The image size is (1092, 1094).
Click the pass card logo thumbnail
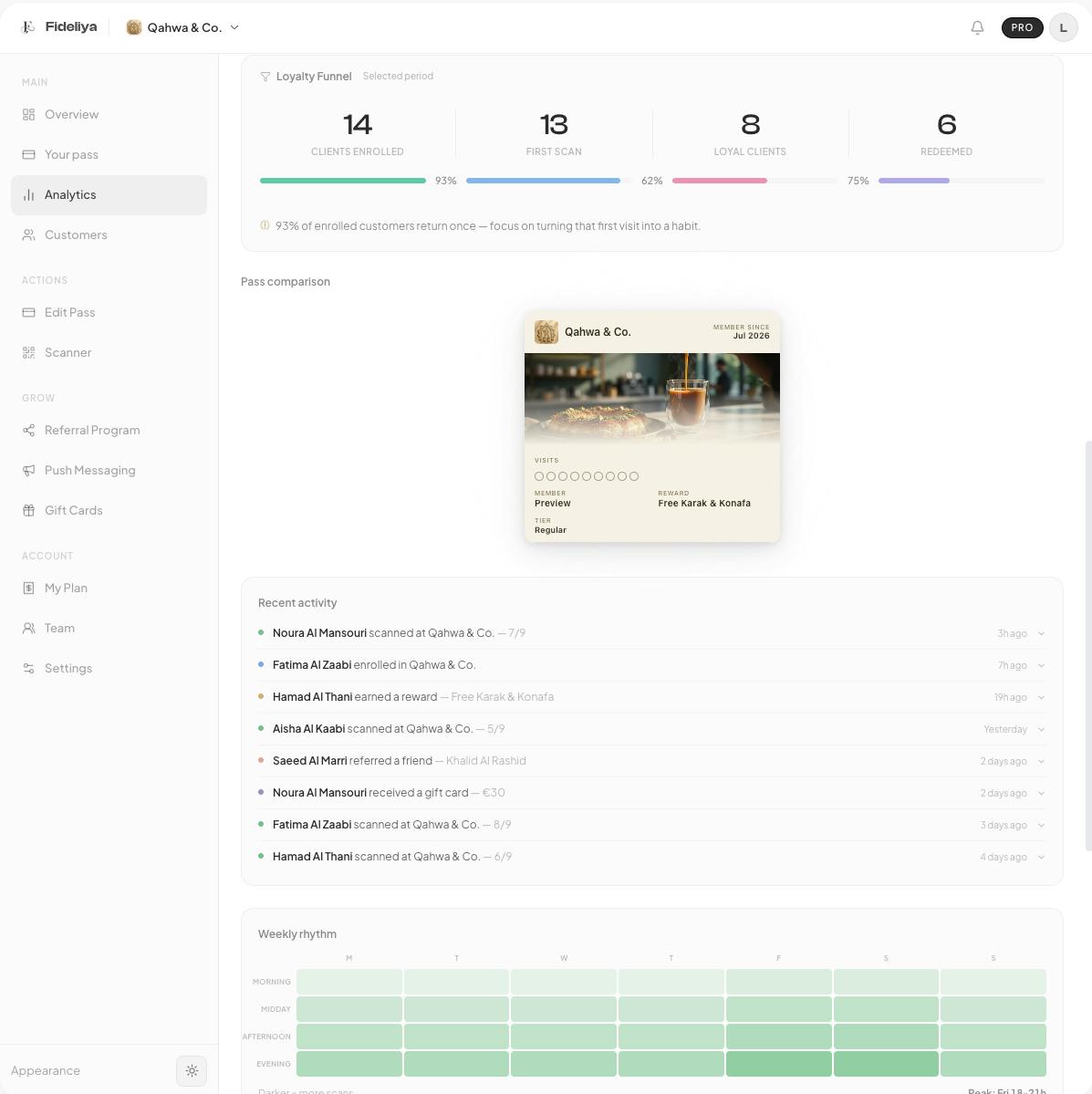pos(546,332)
